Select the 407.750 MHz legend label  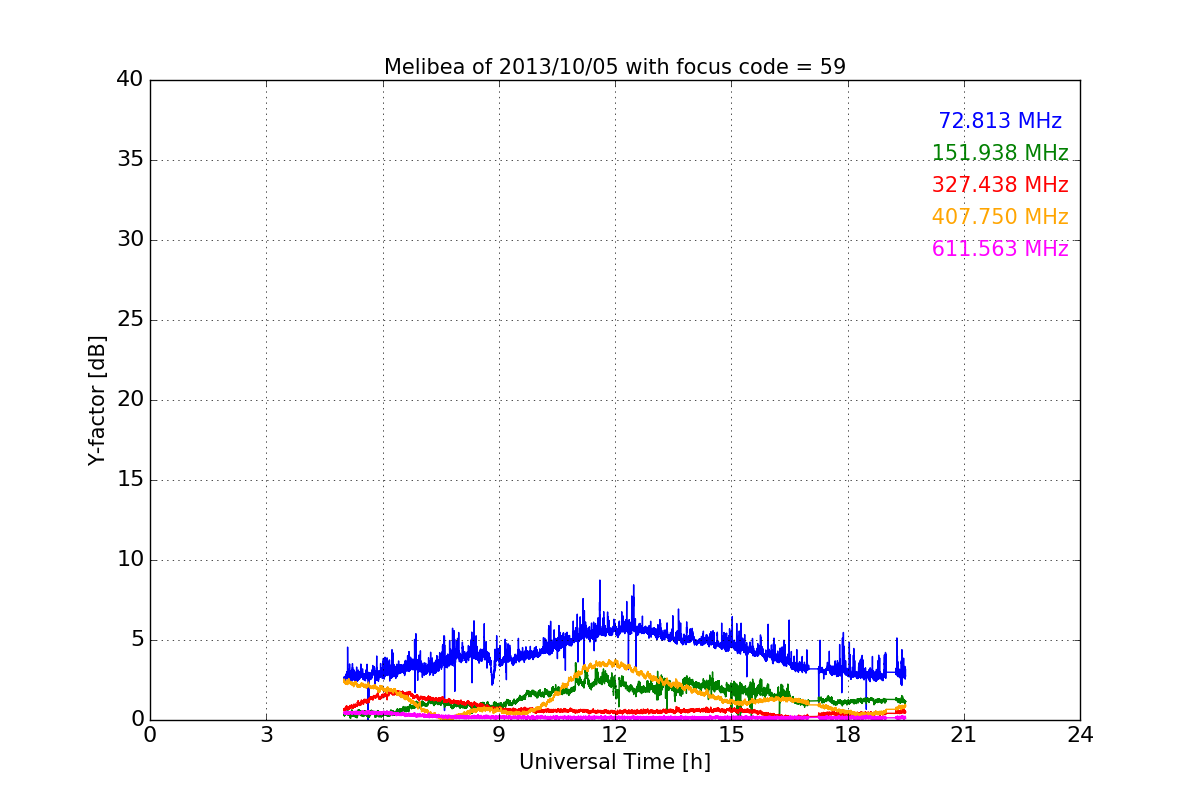point(1000,217)
